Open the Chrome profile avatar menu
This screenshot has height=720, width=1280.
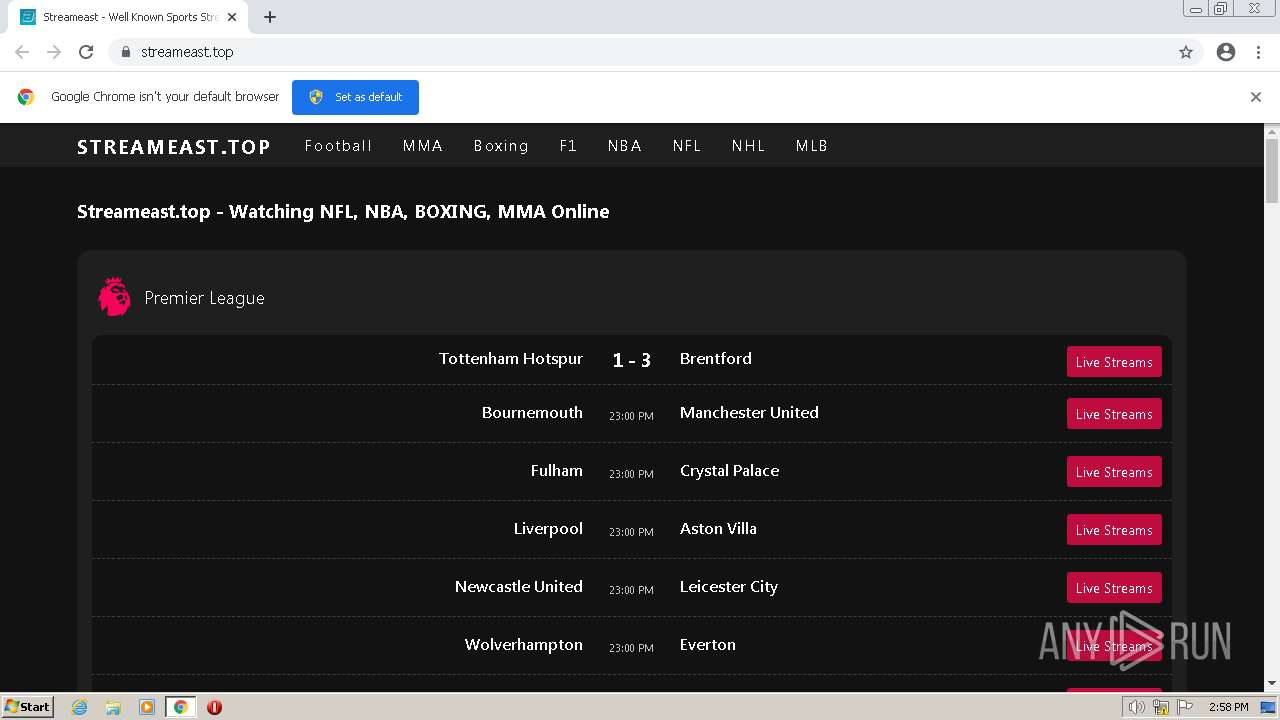pyautogui.click(x=1226, y=52)
